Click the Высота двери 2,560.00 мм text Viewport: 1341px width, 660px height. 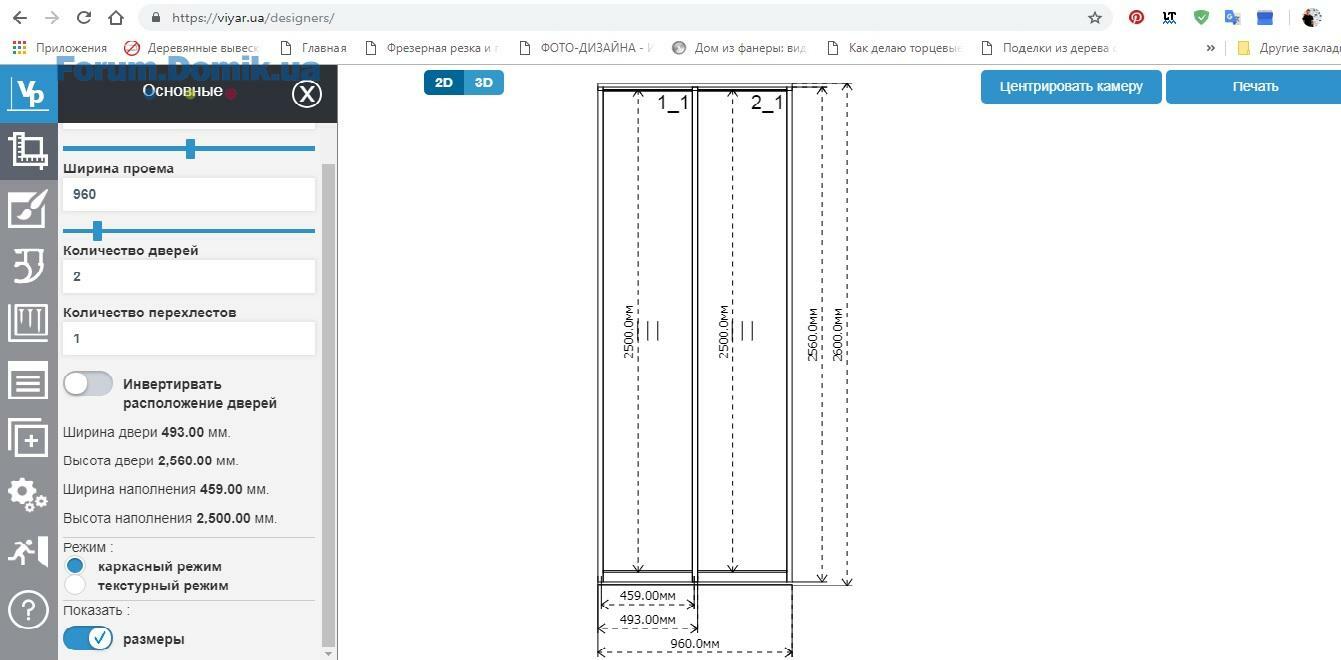[151, 461]
